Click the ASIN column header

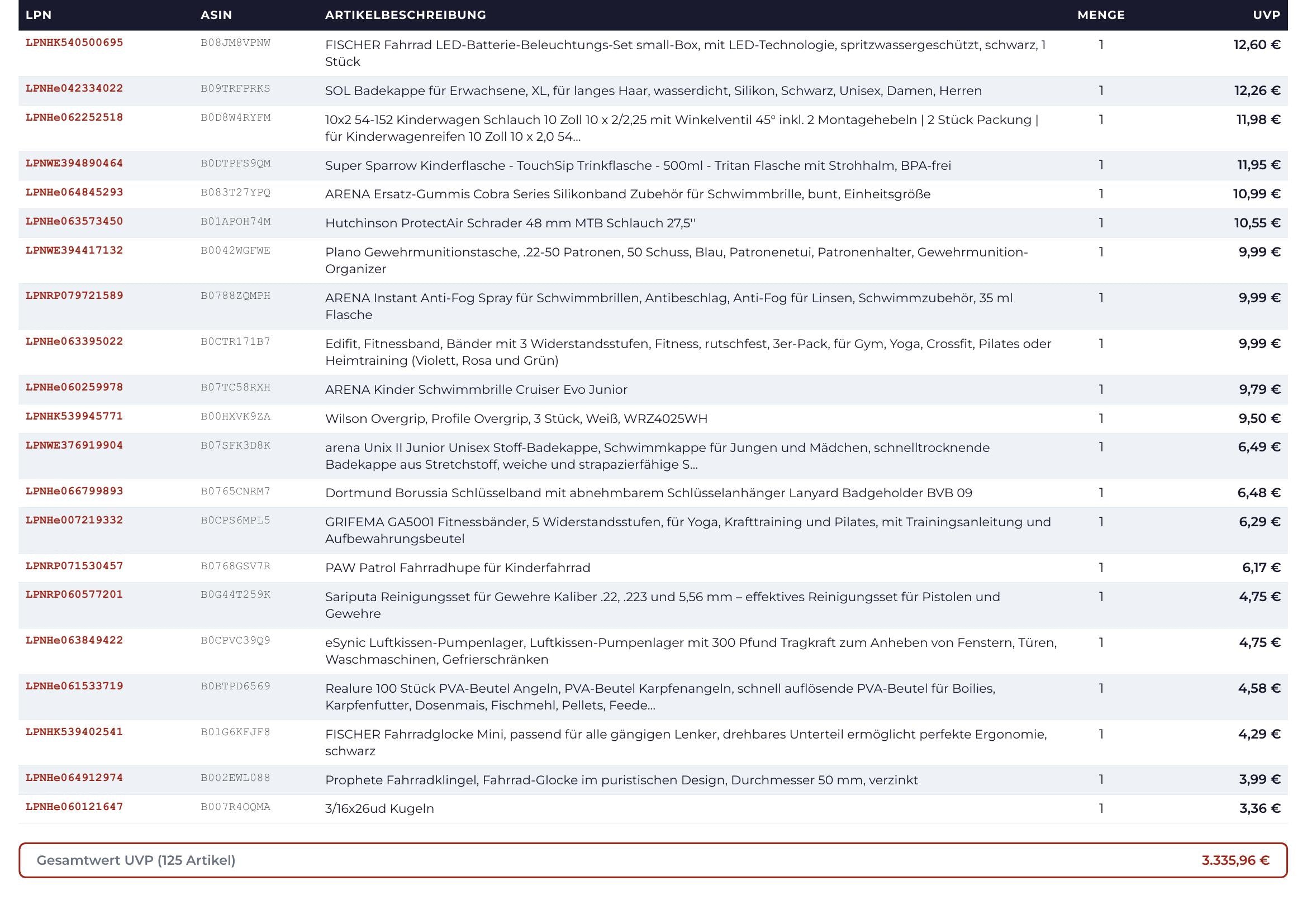pyautogui.click(x=216, y=15)
